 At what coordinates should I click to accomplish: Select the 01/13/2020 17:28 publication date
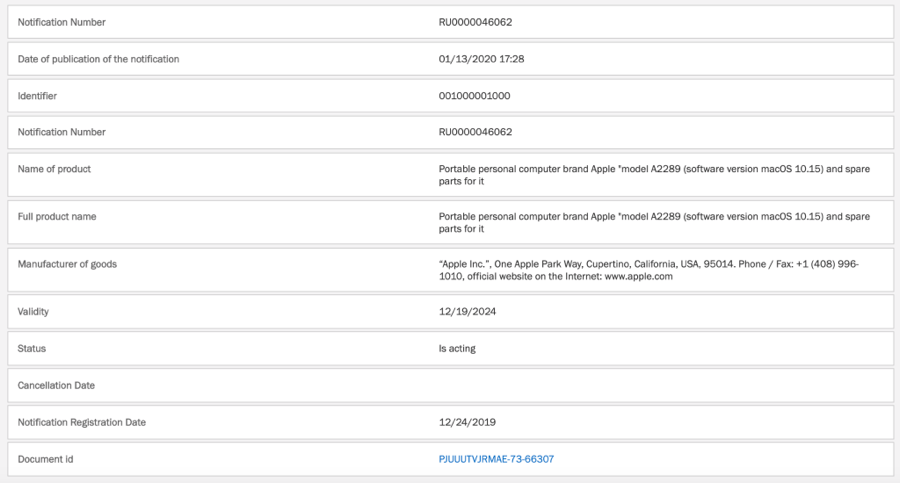tap(481, 59)
